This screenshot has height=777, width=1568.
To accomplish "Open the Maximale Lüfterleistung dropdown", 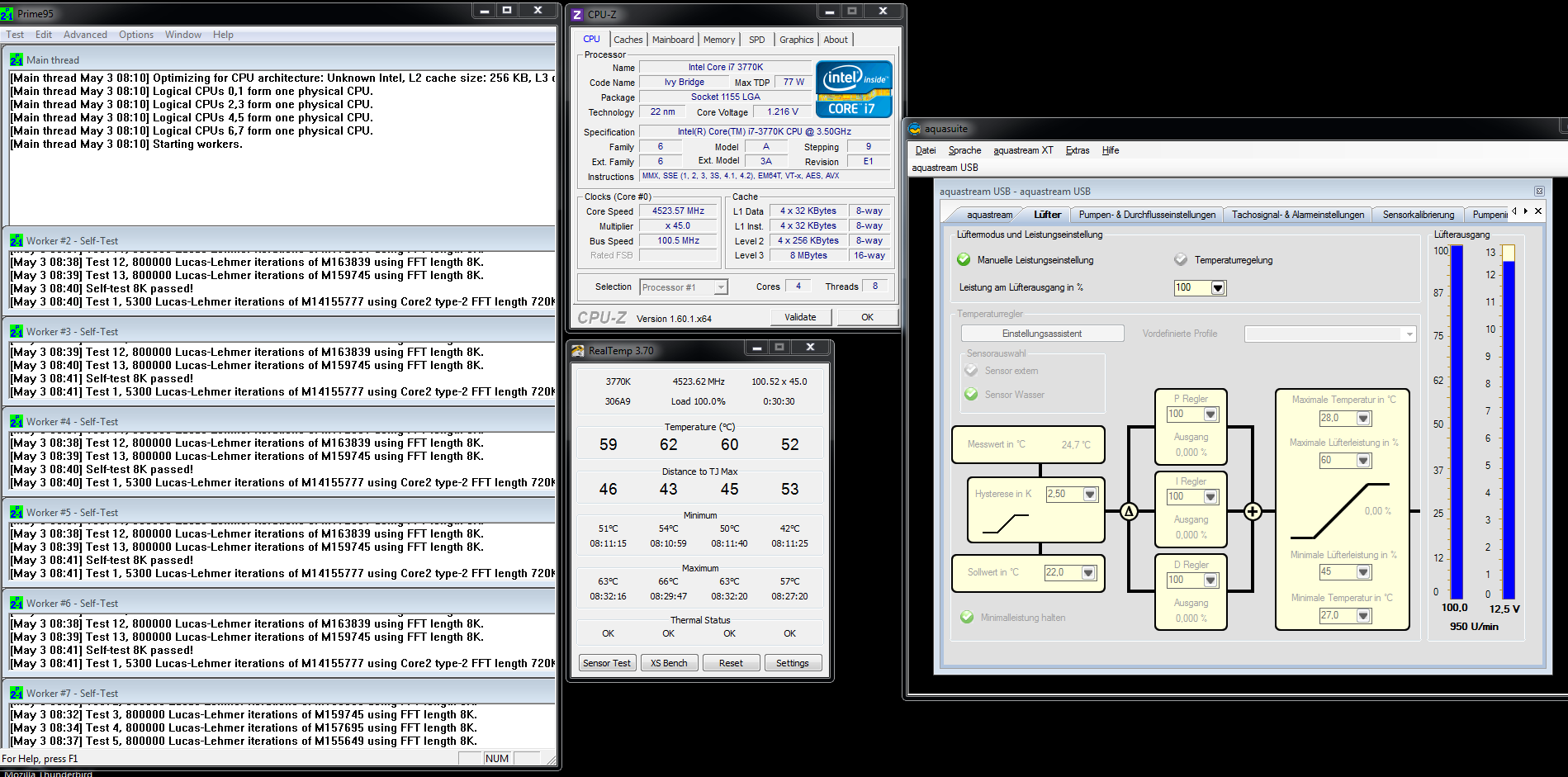I will 1363,461.
